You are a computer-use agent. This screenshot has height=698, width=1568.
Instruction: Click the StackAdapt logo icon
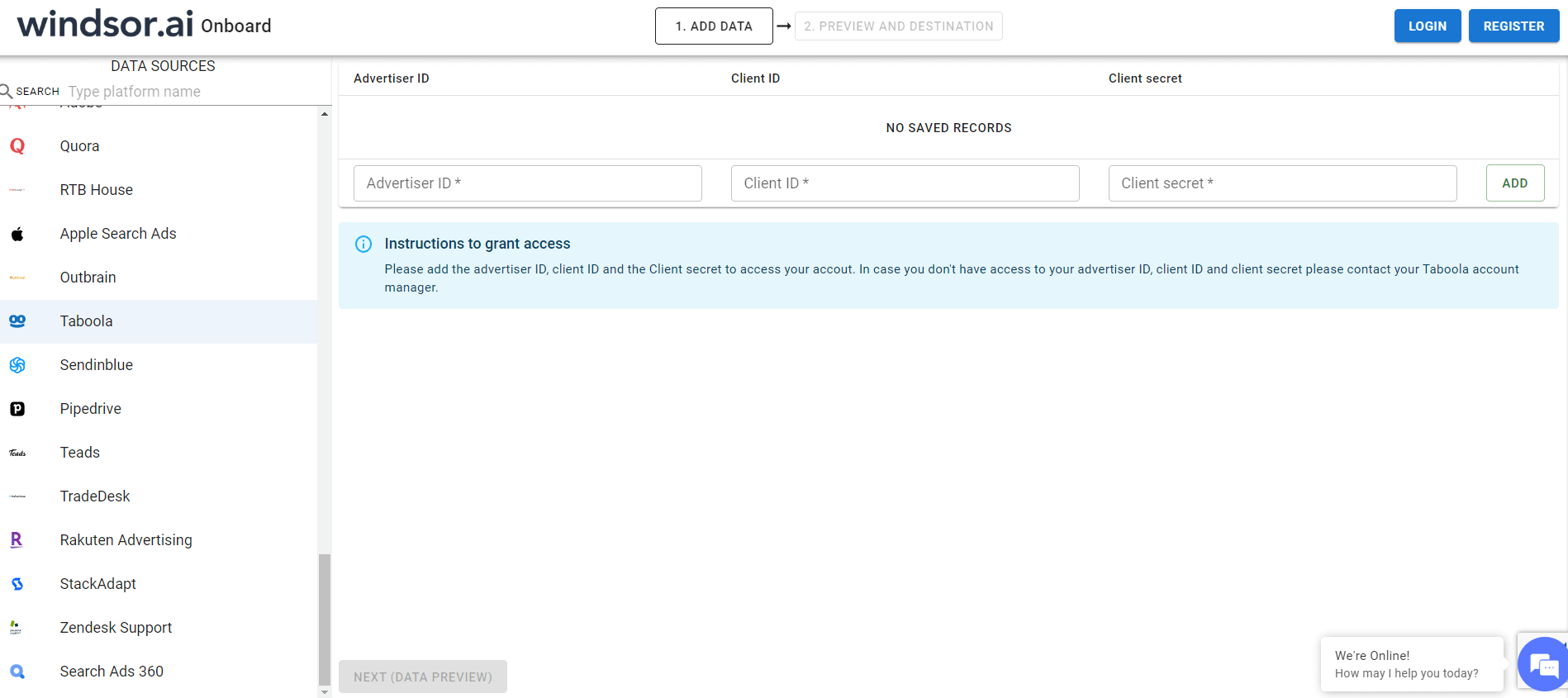point(17,584)
